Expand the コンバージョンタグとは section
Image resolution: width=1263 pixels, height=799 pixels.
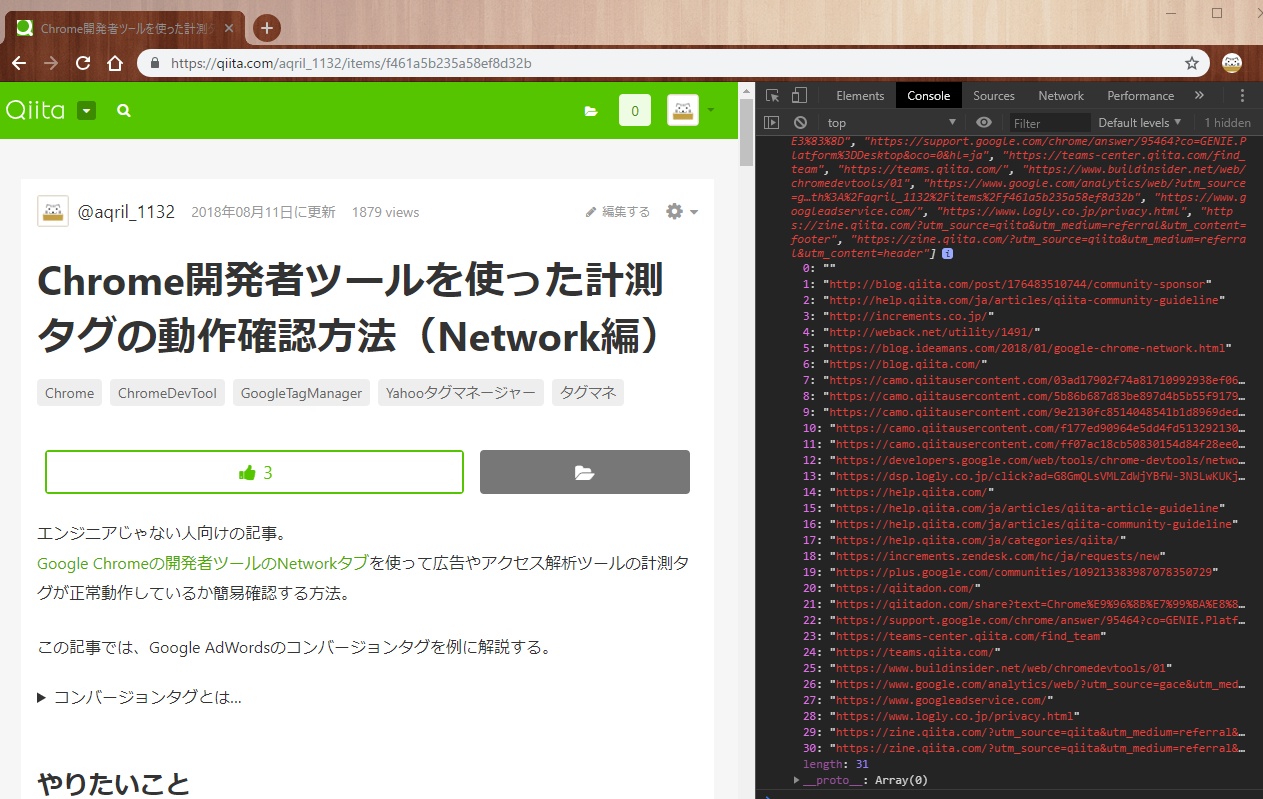140,697
